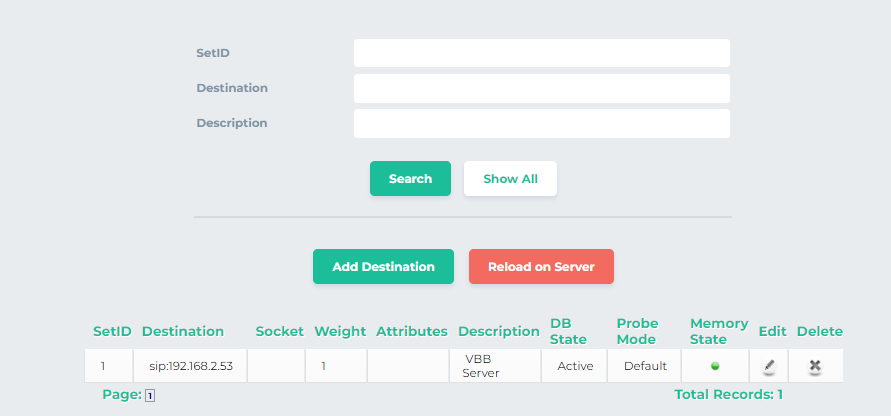Click the edit pencil icon for VBB Server
Screen dimensions: 891x416
768,366
